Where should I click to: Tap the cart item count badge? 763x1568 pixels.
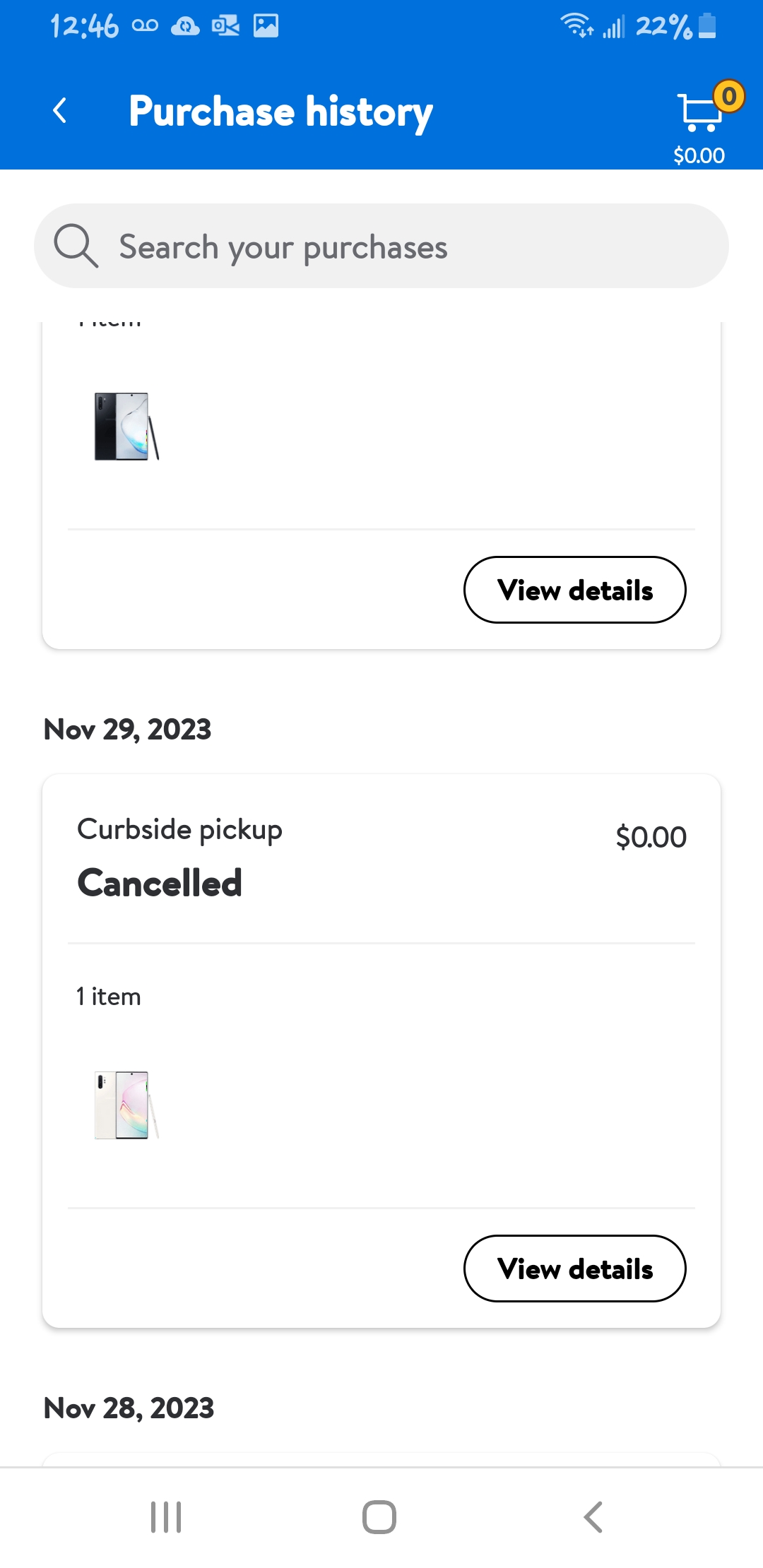pyautogui.click(x=729, y=96)
